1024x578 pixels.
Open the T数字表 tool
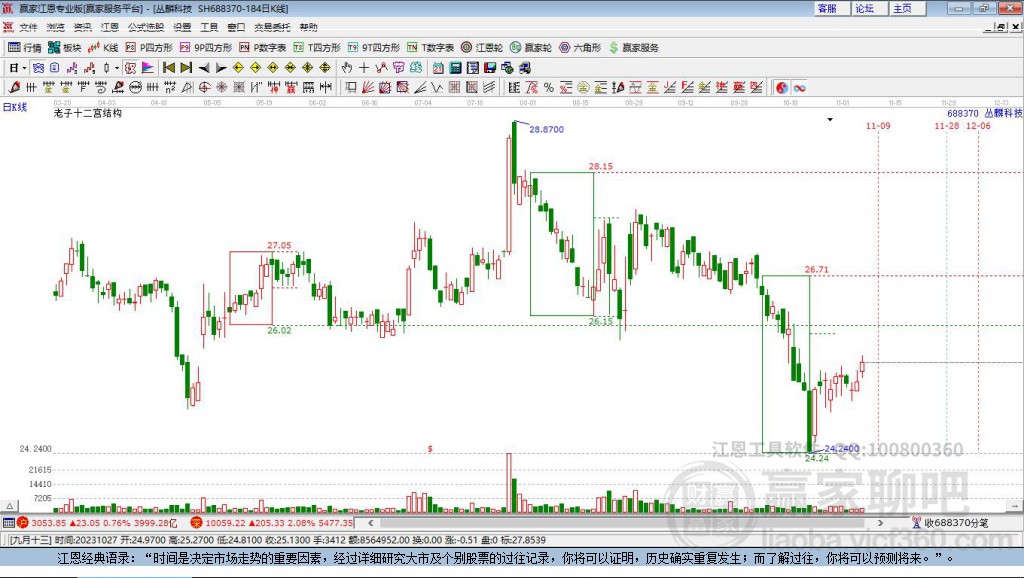(x=430, y=48)
